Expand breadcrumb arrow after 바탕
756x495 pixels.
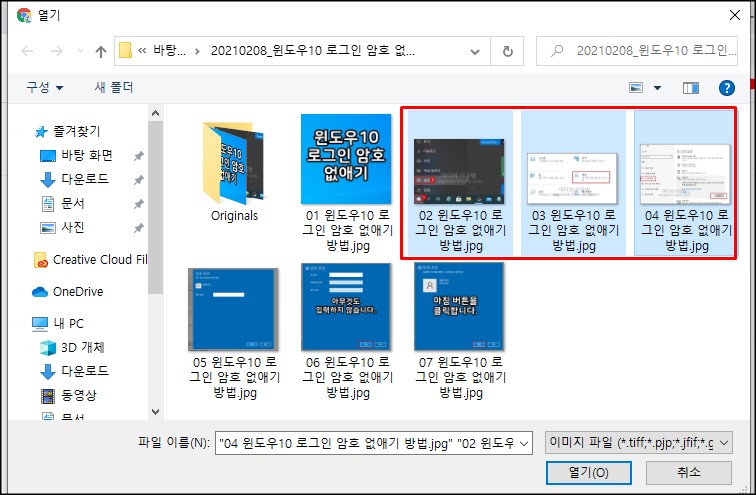click(197, 51)
